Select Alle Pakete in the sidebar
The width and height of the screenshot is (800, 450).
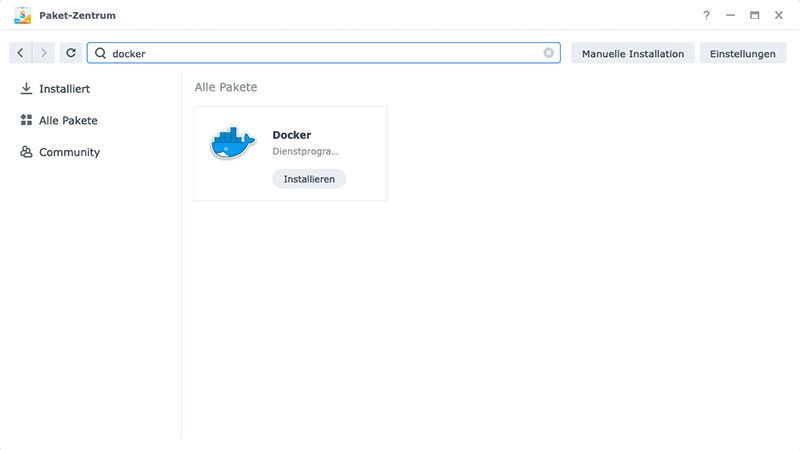click(67, 120)
